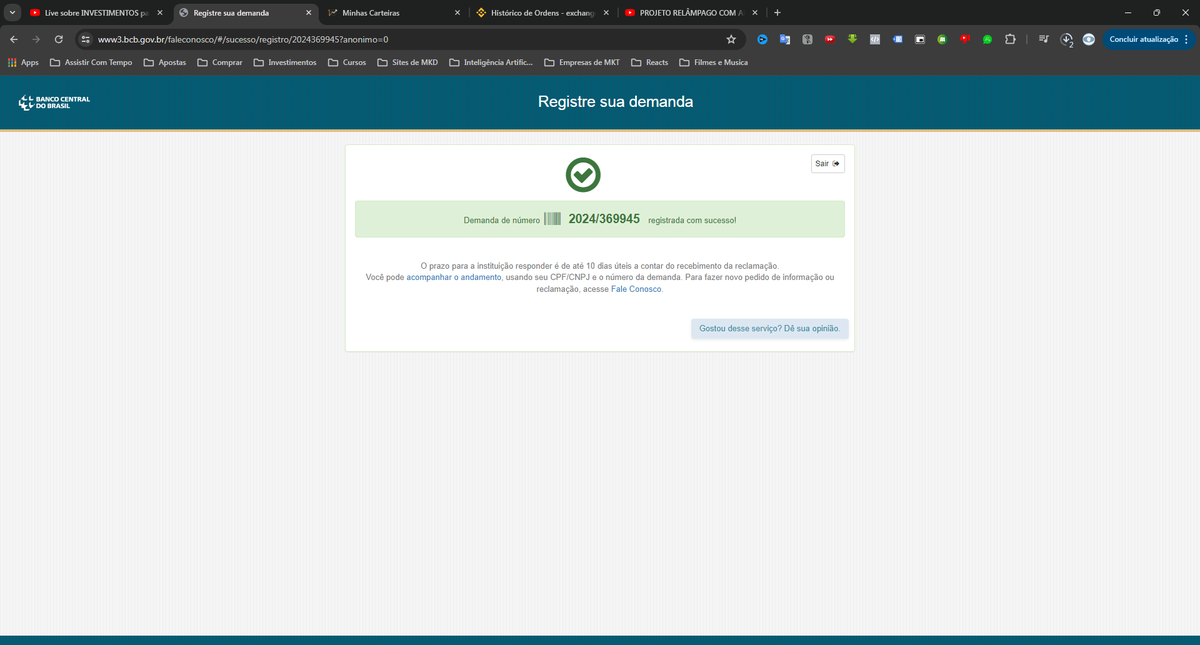Open the WhatsApp green extension icon
This screenshot has height=645, width=1200.
tap(987, 39)
